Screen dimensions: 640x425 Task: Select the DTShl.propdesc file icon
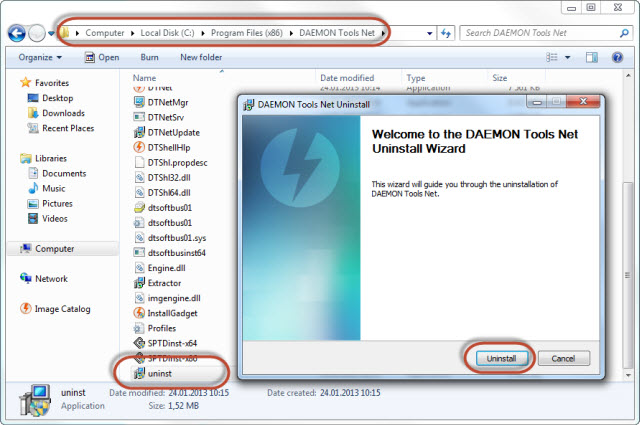(x=139, y=162)
